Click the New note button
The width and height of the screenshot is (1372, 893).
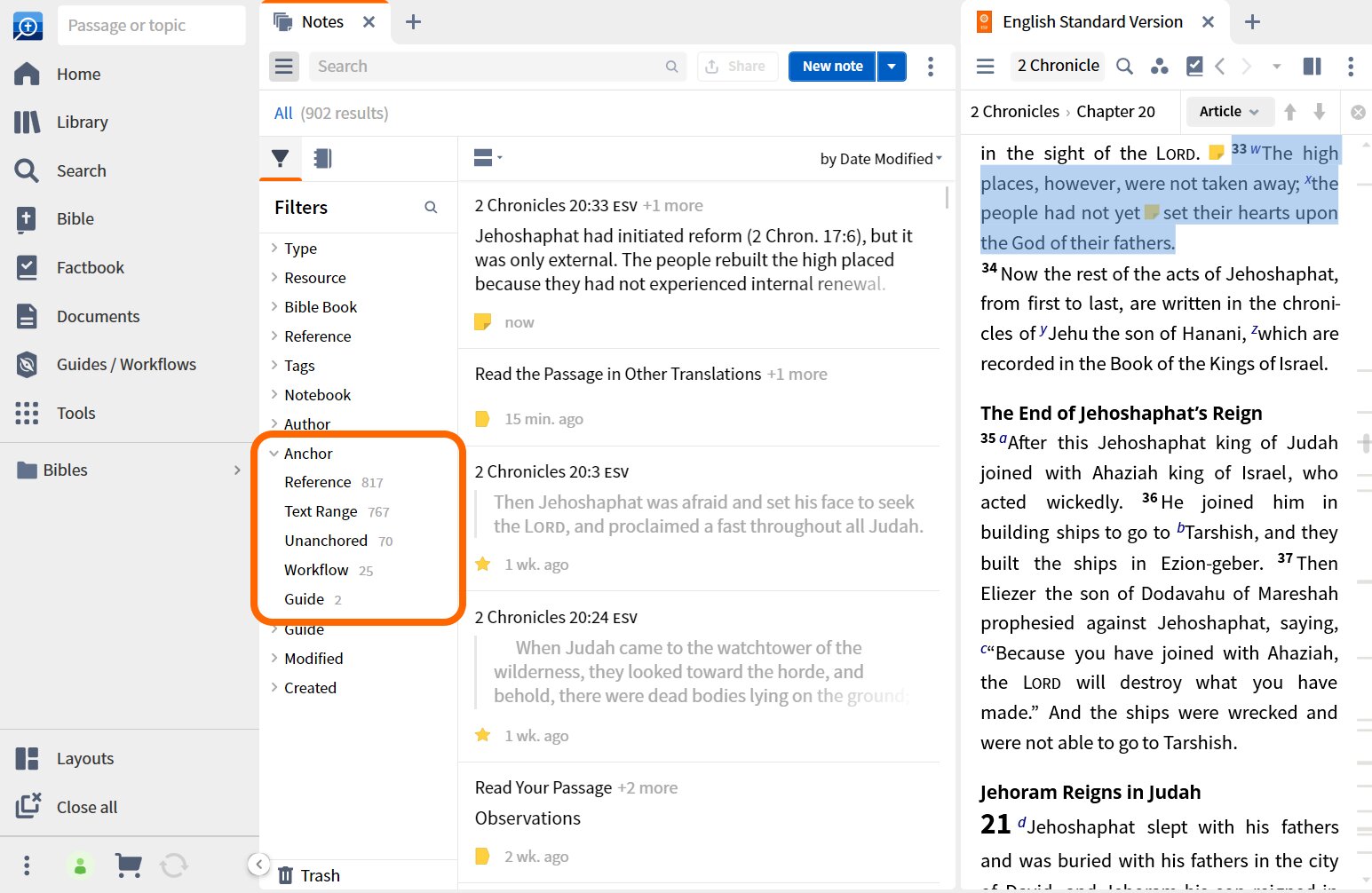click(x=832, y=67)
